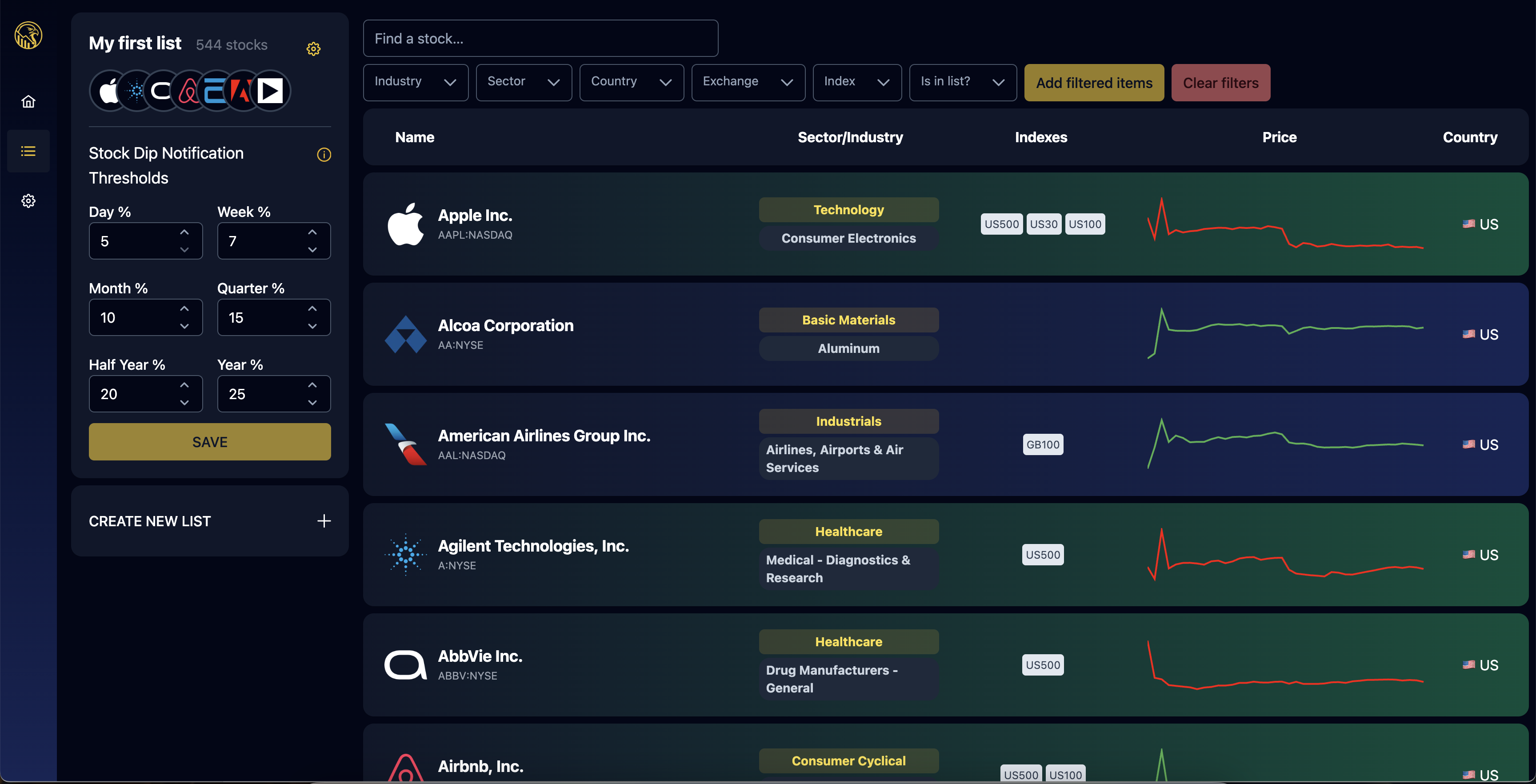This screenshot has width=1536, height=784.
Task: Click the info icon beside Stock Dip Notification
Action: pyautogui.click(x=324, y=155)
